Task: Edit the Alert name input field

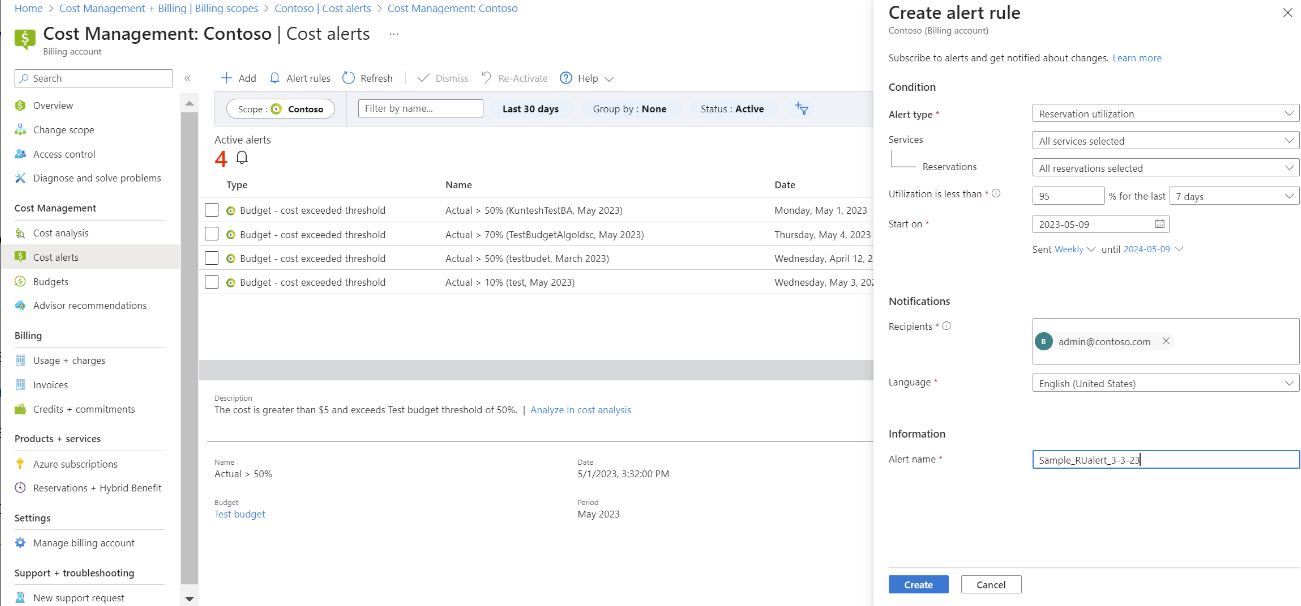Action: click(1164, 459)
